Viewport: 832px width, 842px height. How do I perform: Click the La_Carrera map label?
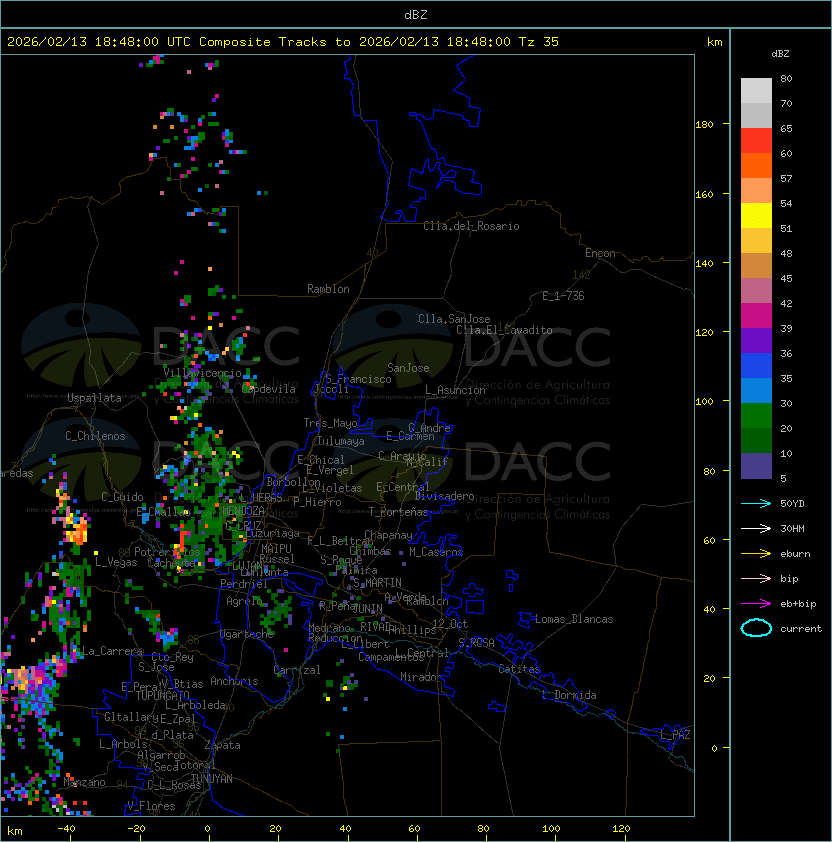[x=110, y=651]
